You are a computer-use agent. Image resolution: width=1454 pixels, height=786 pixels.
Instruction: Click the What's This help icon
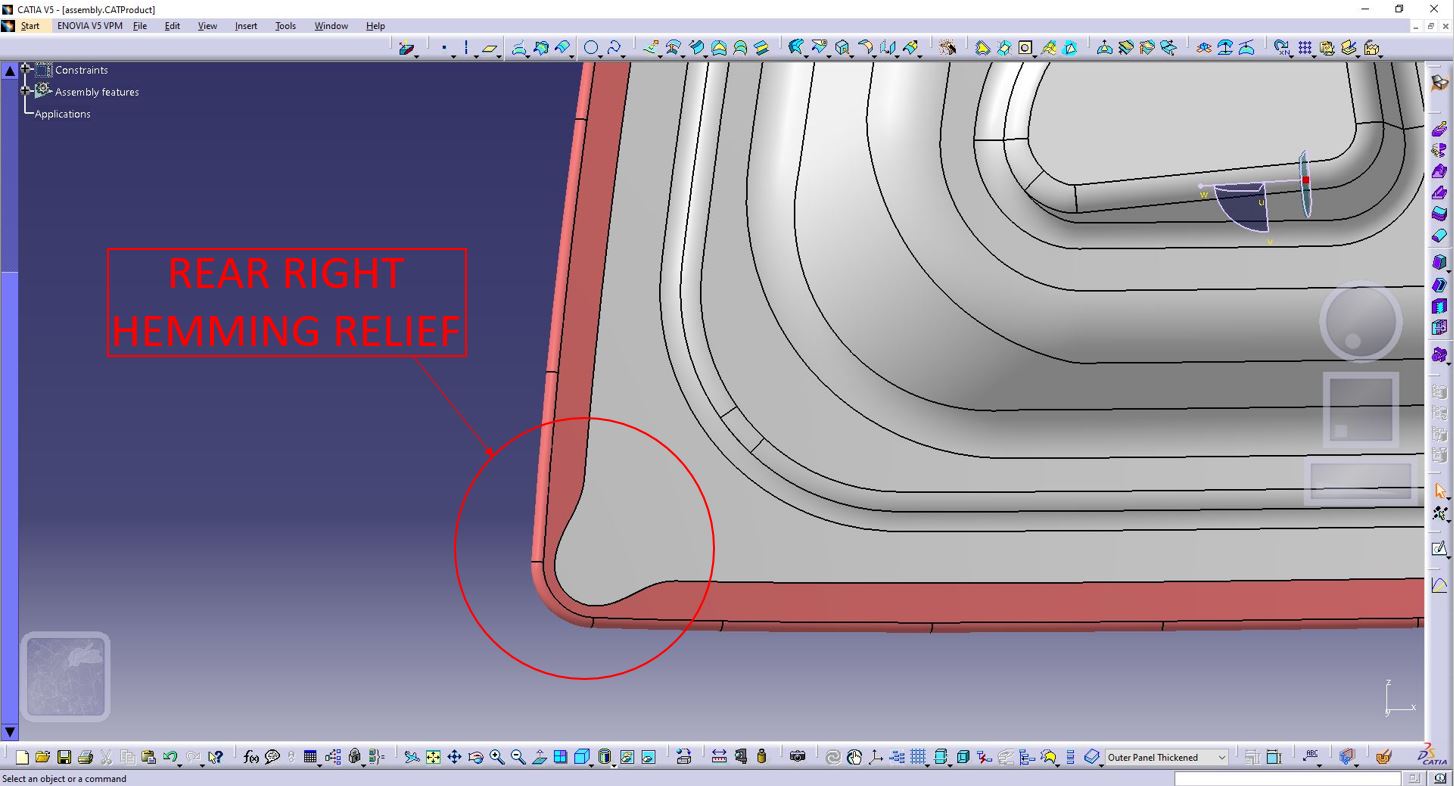pos(216,758)
